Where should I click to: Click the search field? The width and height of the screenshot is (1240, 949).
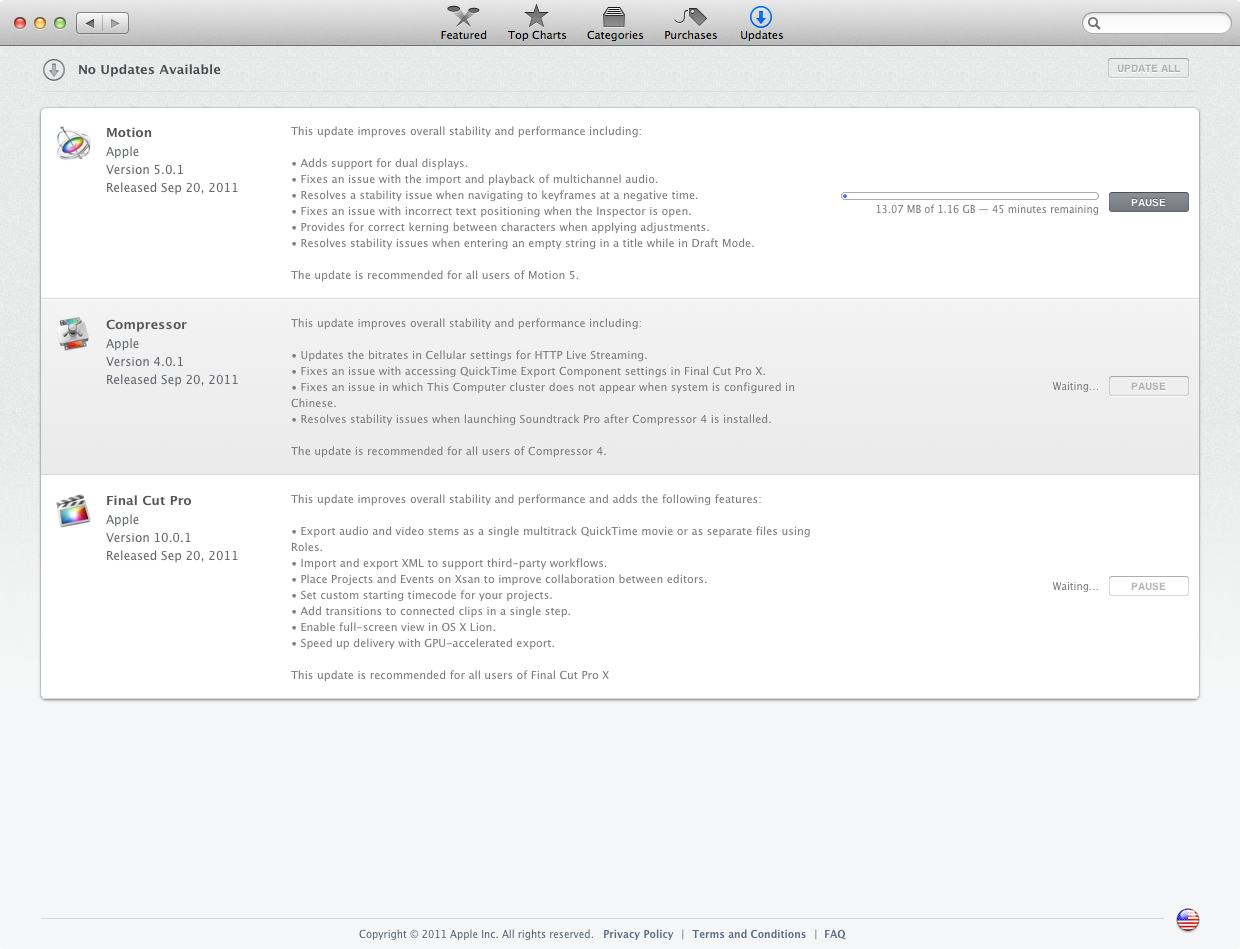pyautogui.click(x=1156, y=22)
